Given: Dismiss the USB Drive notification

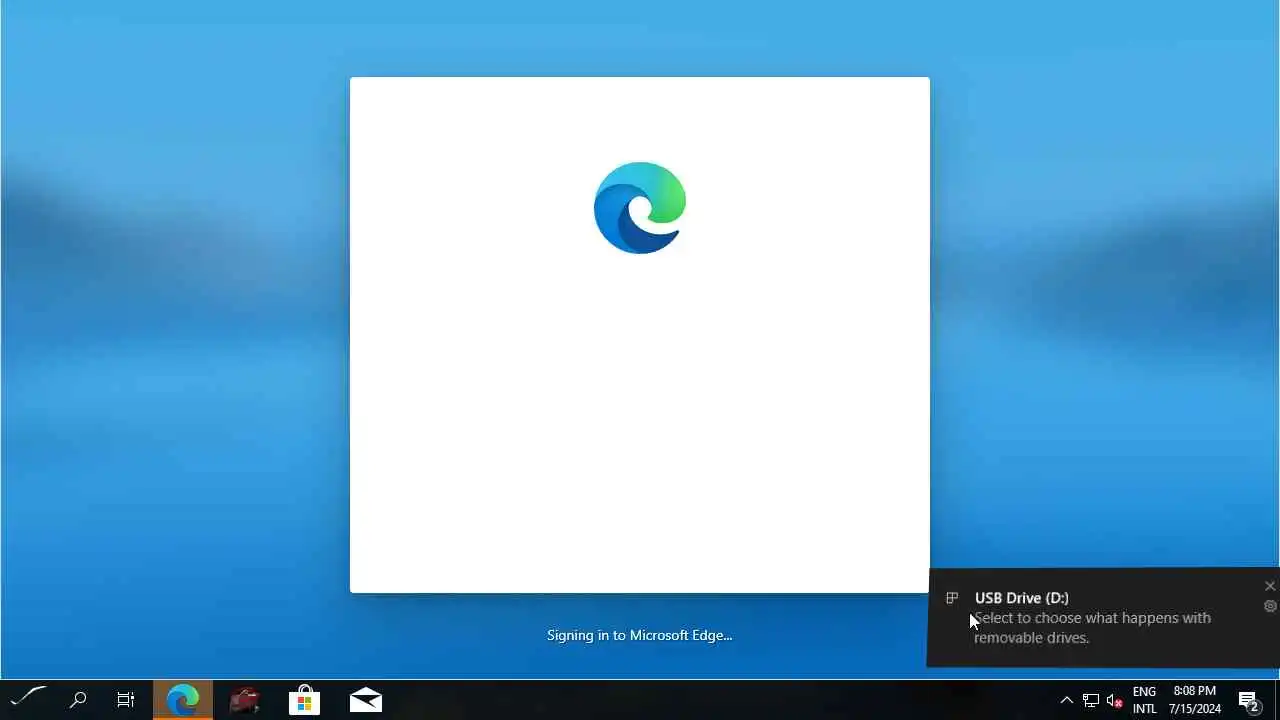Looking at the screenshot, I should (1270, 586).
